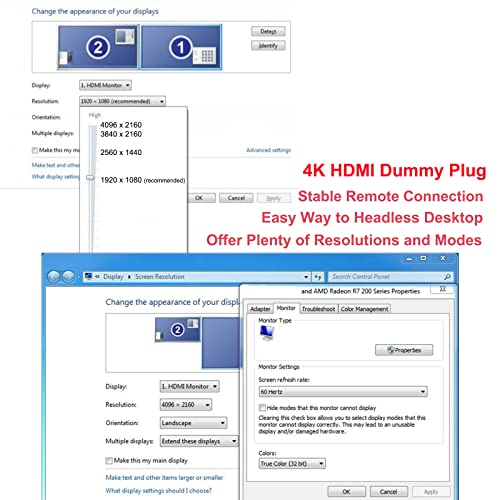The height and width of the screenshot is (500, 500).
Task: Open 'Make text and other items larger or smaller' link
Action: [164, 478]
